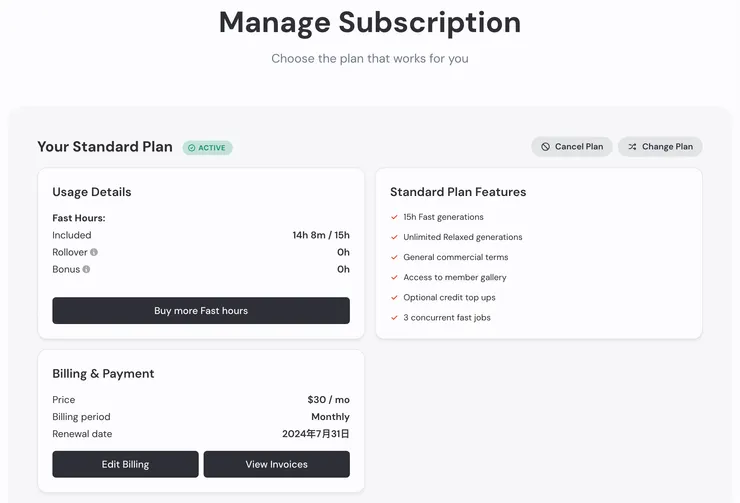Image resolution: width=740 pixels, height=503 pixels.
Task: Click the checkmark beside Access to member gallery
Action: 394,277
